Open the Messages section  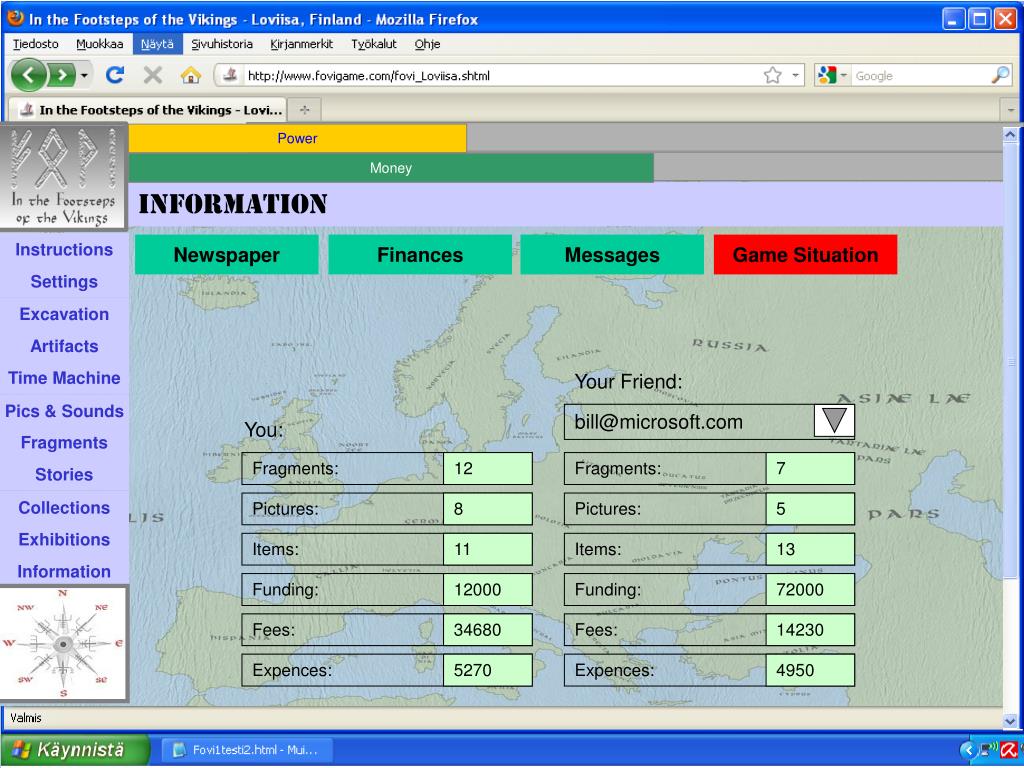pos(612,255)
